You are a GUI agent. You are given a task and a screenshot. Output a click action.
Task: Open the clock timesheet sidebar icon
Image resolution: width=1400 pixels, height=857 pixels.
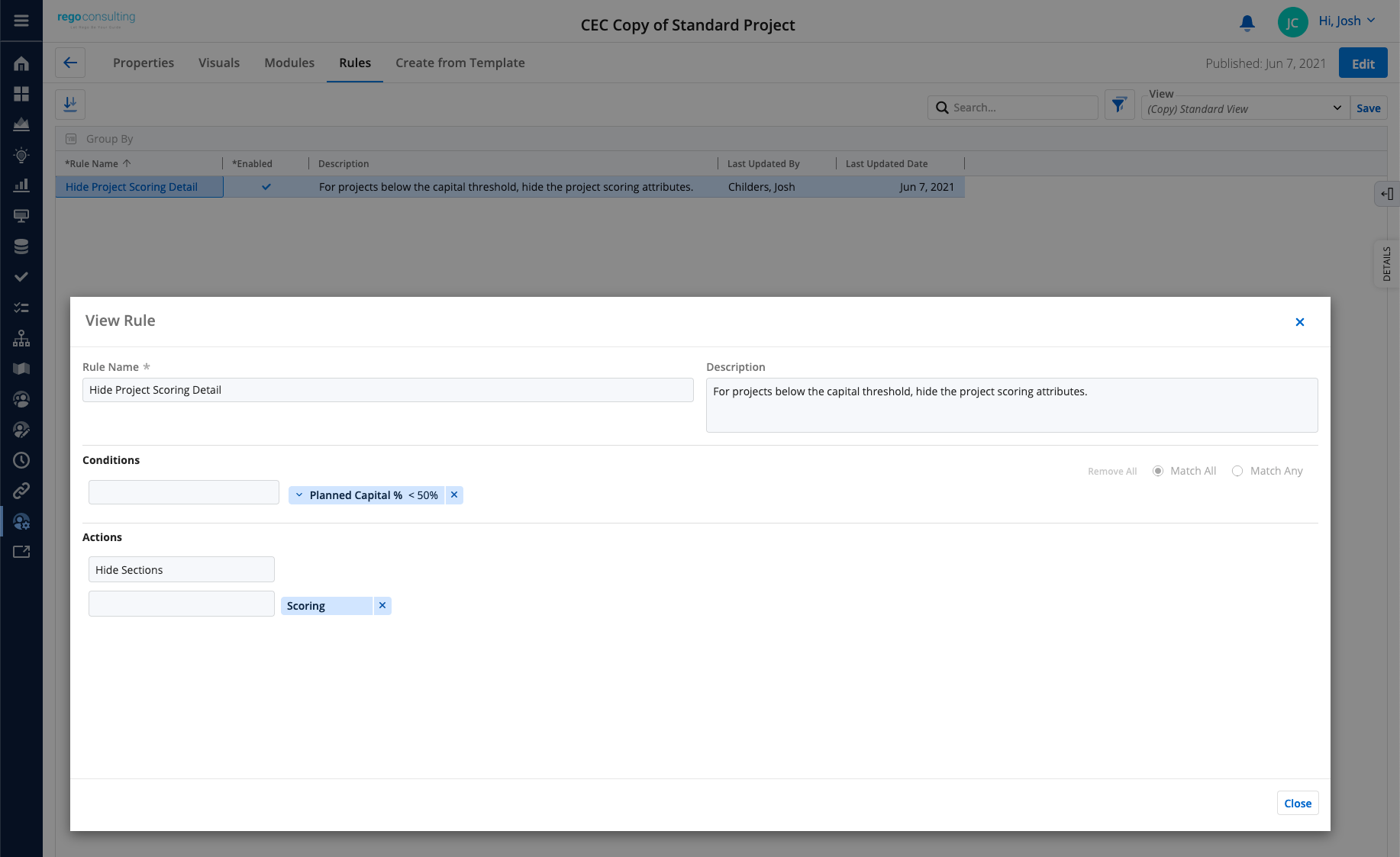(21, 460)
